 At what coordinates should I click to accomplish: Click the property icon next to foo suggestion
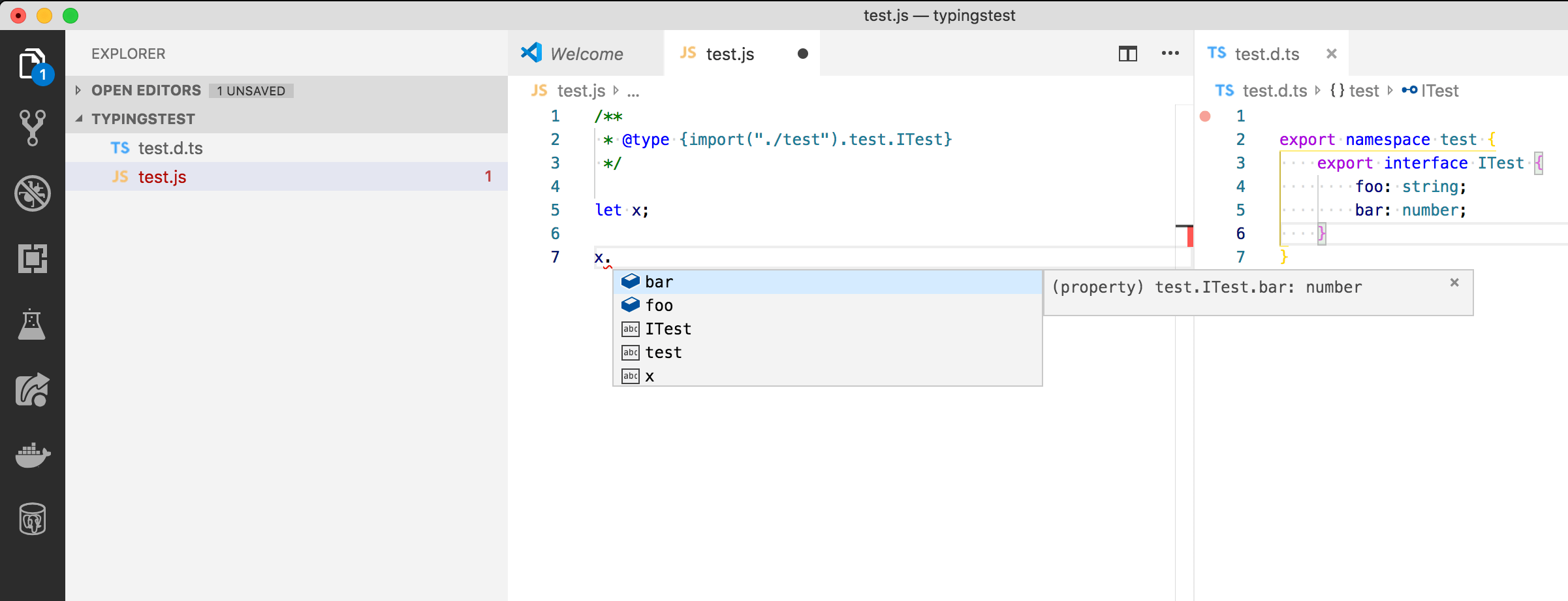[x=631, y=305]
